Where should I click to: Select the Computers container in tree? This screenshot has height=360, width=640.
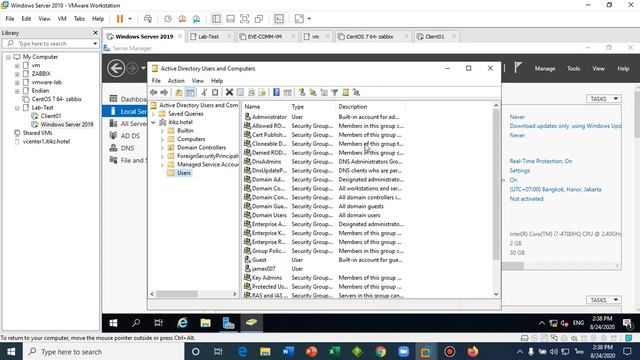point(191,139)
